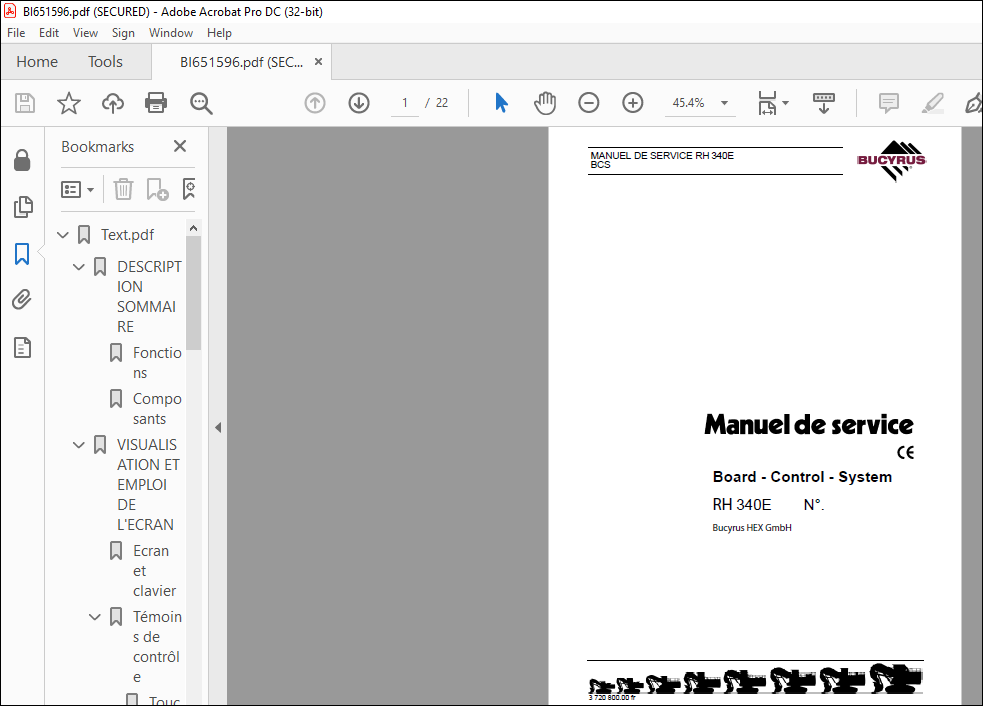
Task: Click the 45.4% zoom value field
Action: click(688, 103)
